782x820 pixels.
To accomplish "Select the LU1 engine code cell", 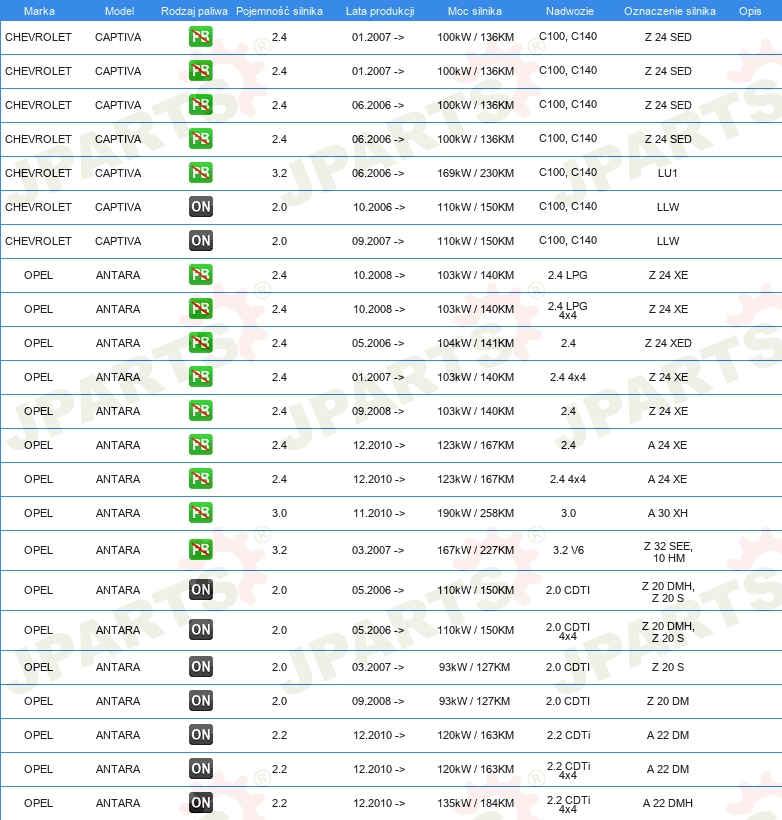I will pos(667,173).
